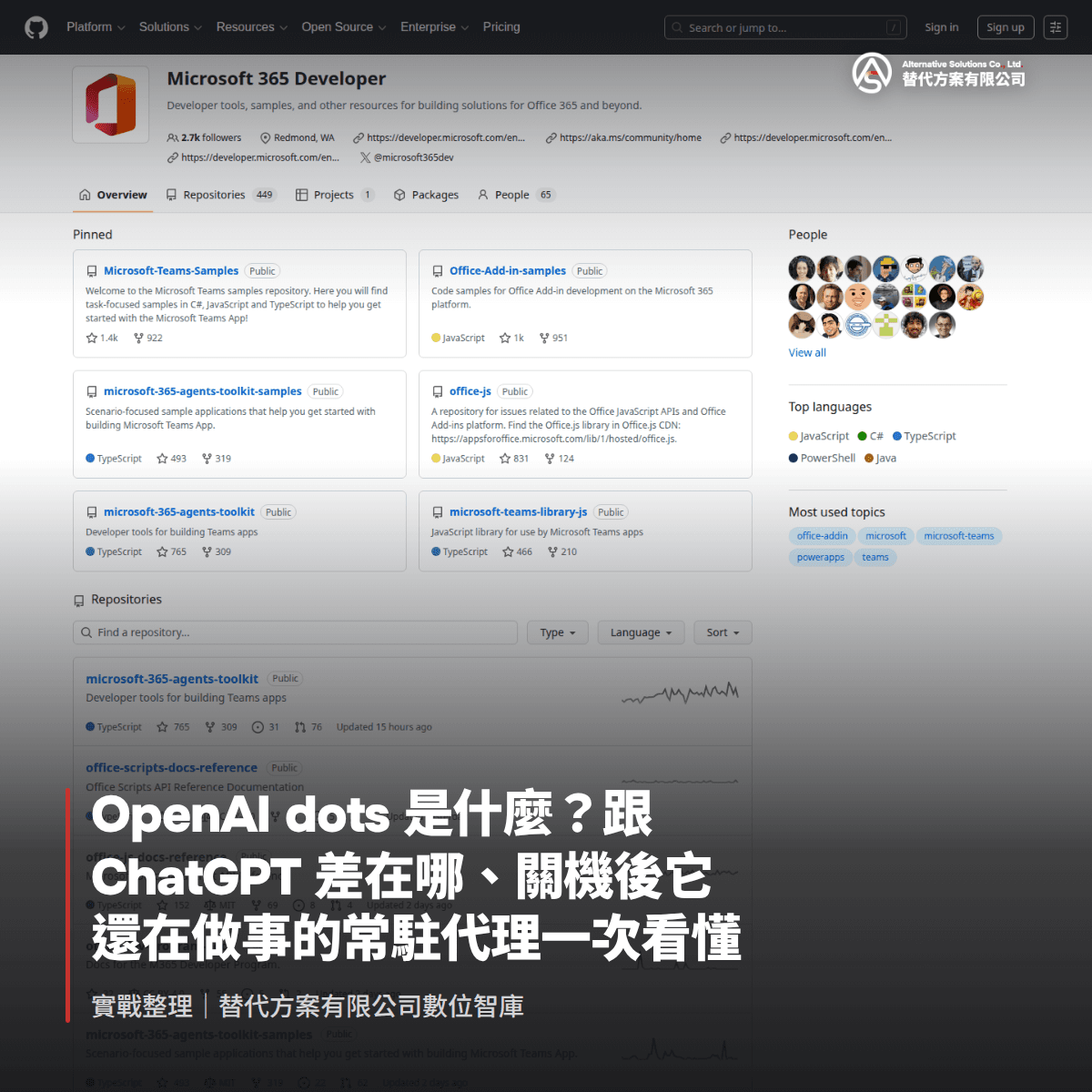Open the office-scripts-docs-reference repository
Image resolution: width=1092 pixels, height=1092 pixels.
click(171, 768)
